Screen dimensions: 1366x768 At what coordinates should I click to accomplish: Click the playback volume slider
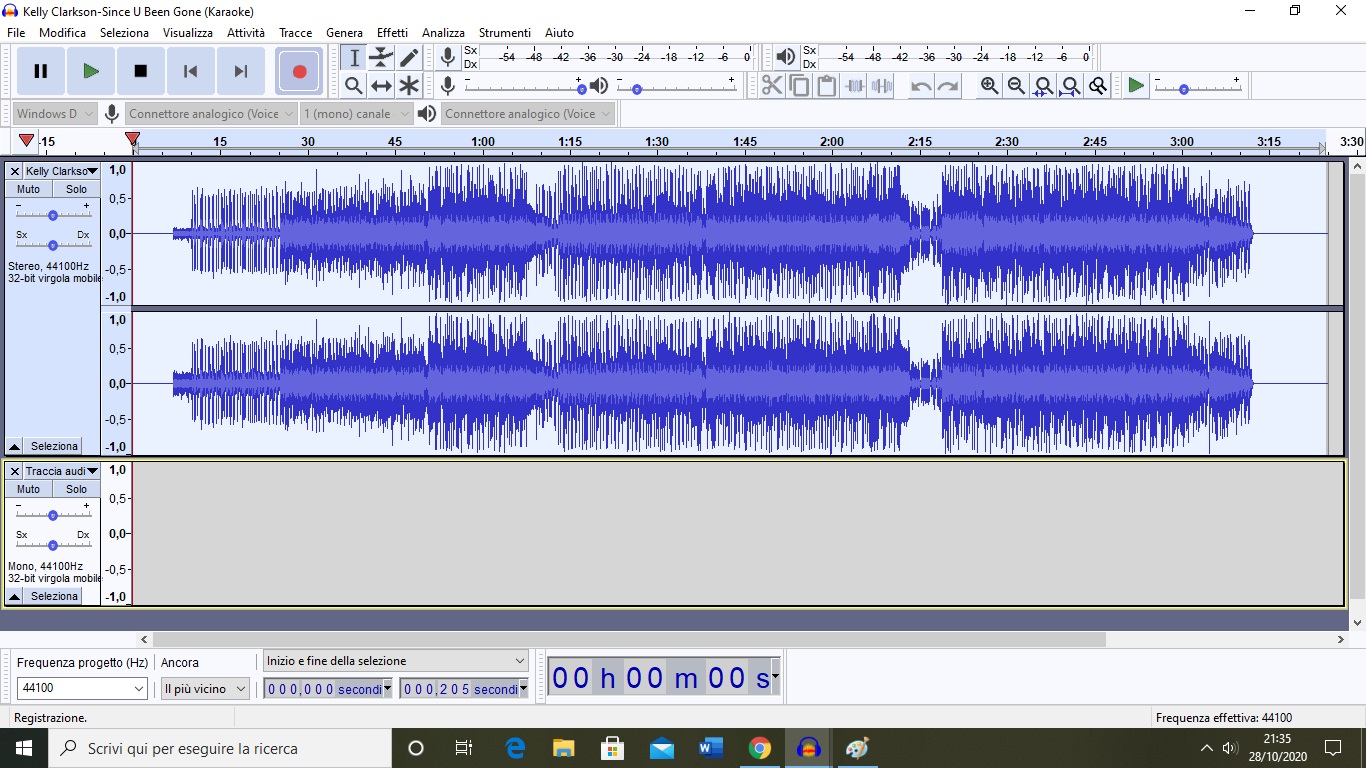click(676, 86)
